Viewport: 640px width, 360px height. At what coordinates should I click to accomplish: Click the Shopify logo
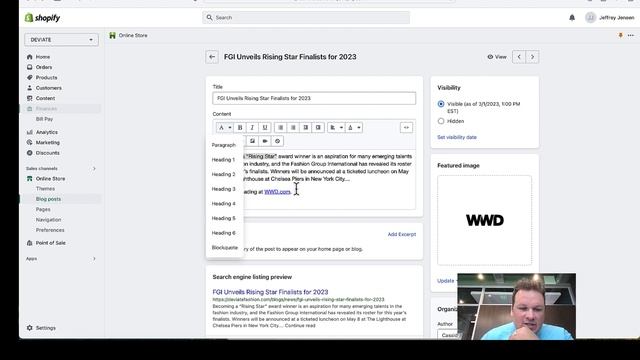click(x=42, y=18)
